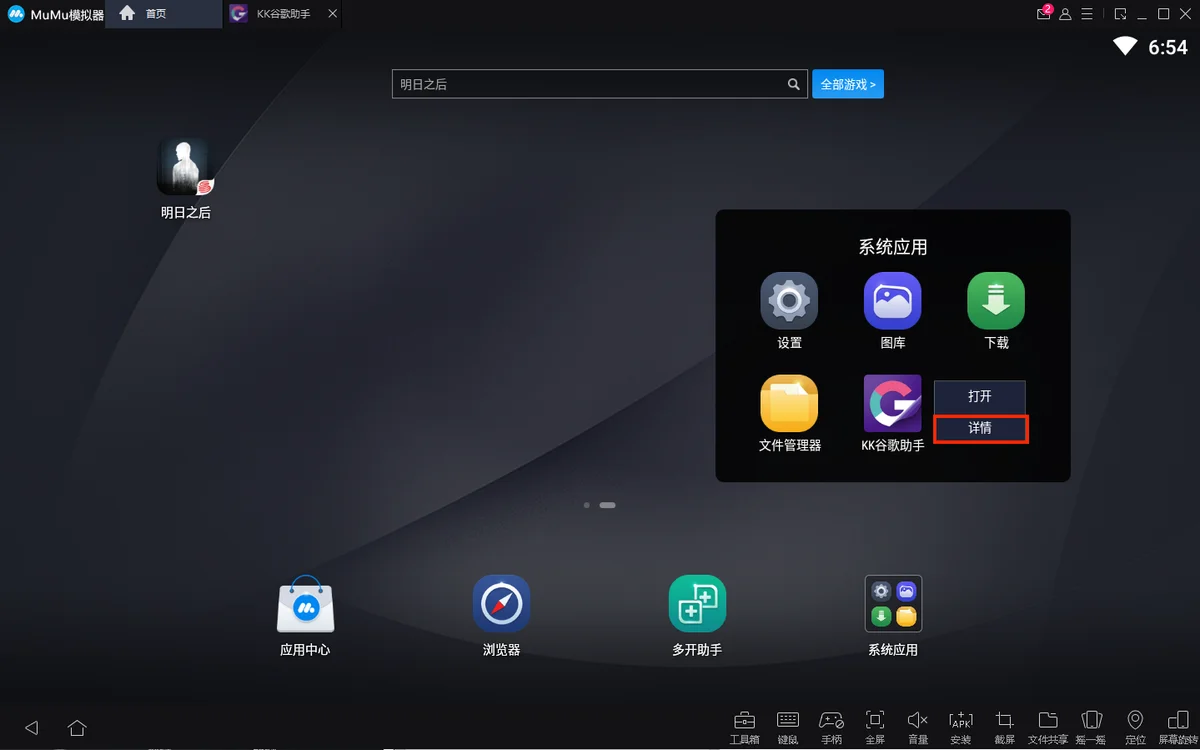Screen dimensions: 1200x750
Task: Choose 打开 from the context menu
Action: coord(980,397)
